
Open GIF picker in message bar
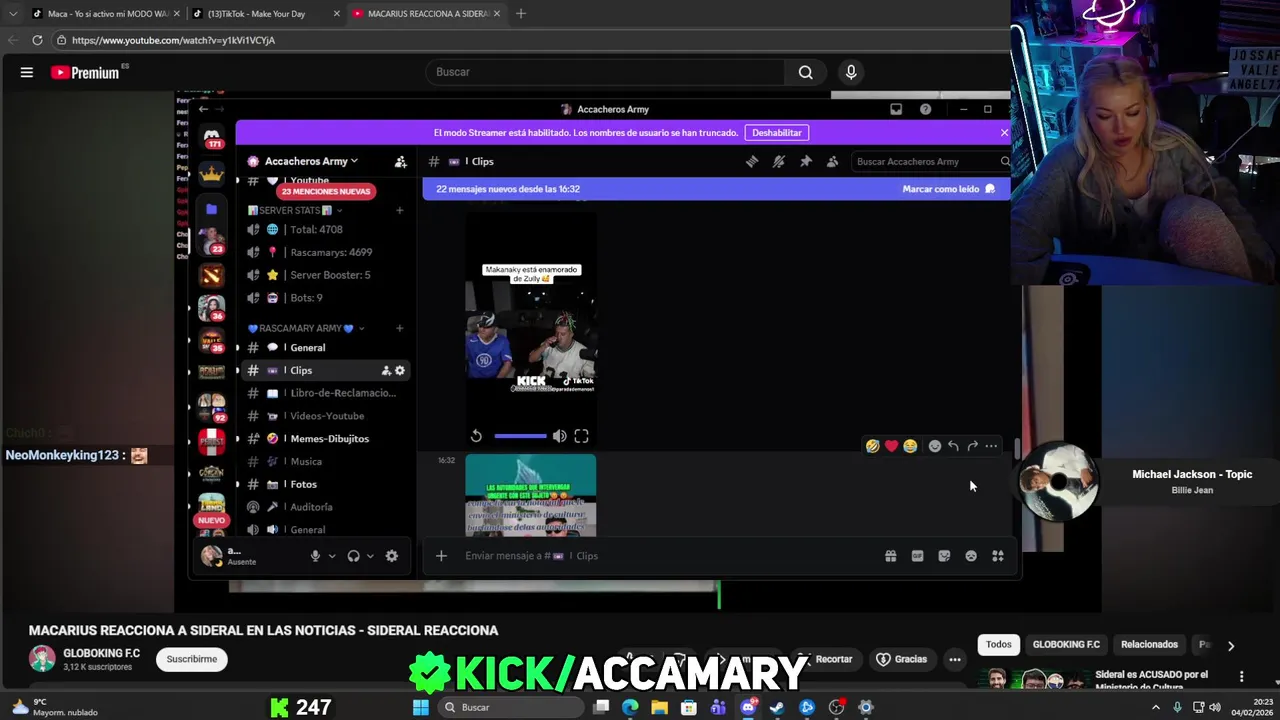click(x=917, y=556)
